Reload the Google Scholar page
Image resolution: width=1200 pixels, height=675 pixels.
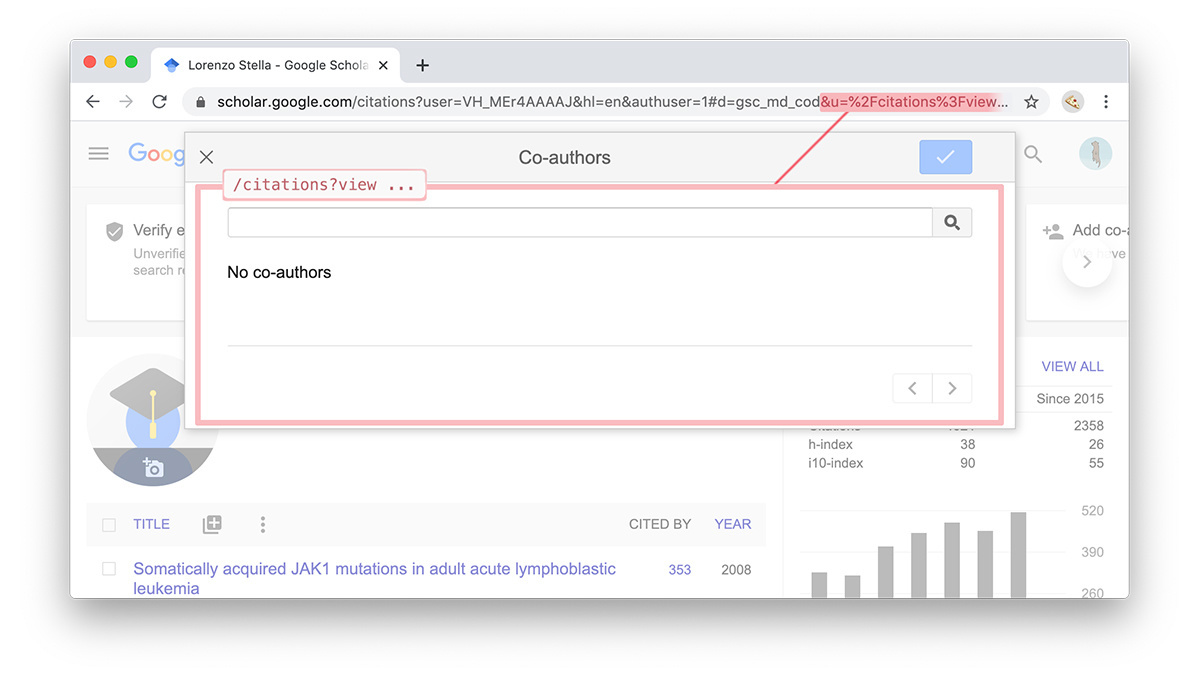pyautogui.click(x=159, y=102)
